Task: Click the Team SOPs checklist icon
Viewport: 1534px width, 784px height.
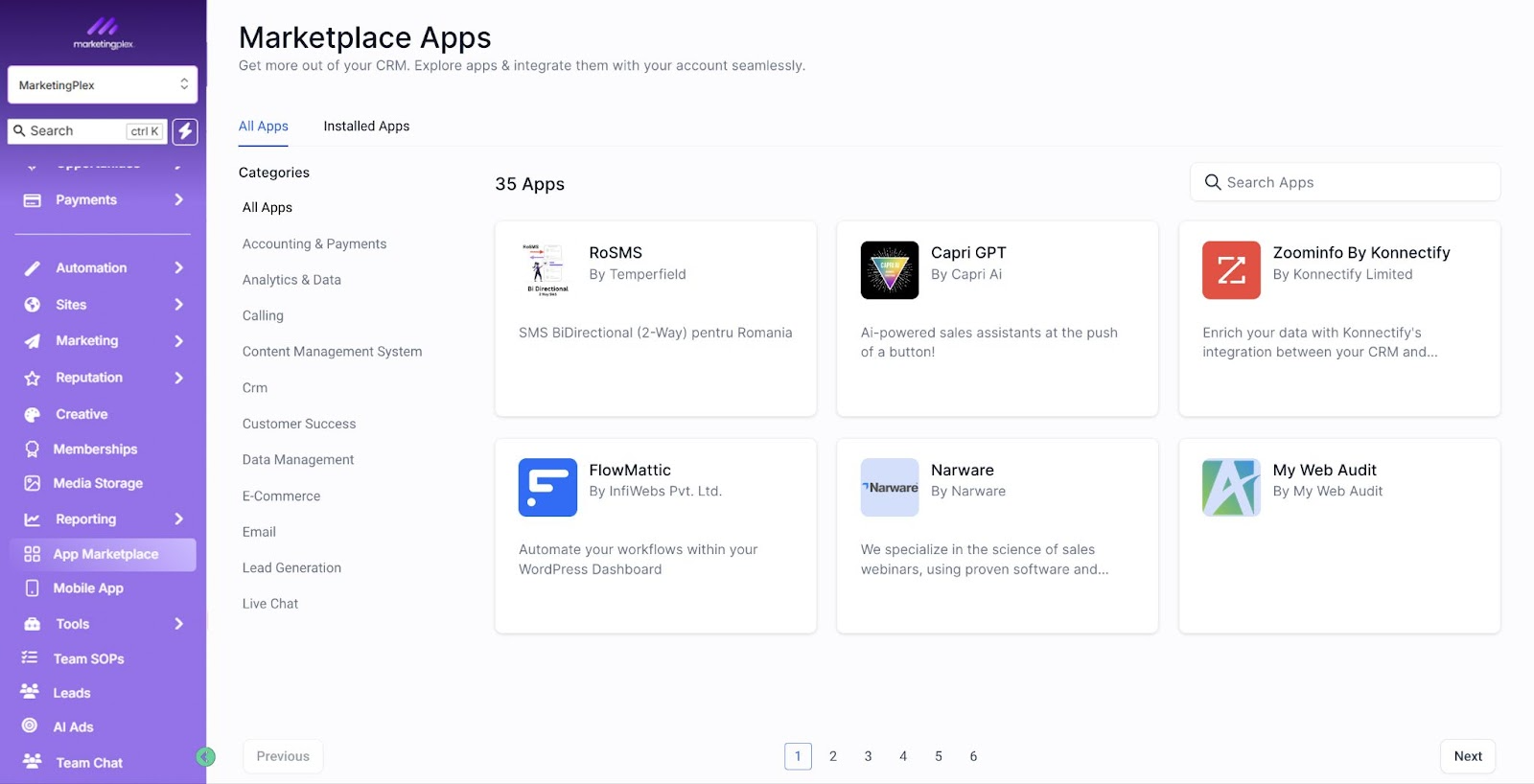Action: (30, 658)
